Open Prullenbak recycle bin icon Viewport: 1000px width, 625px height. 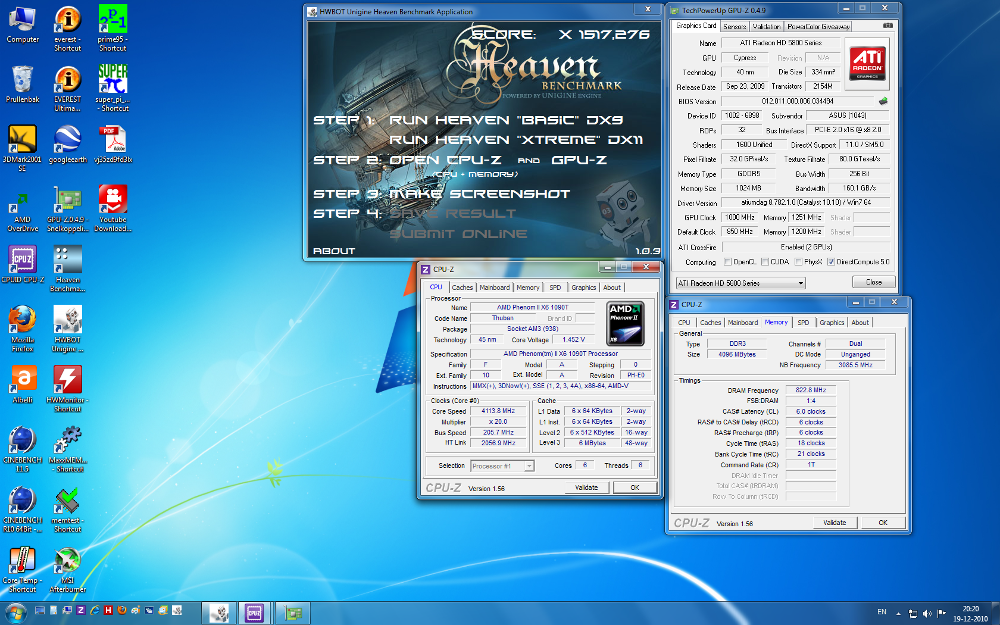[x=22, y=84]
